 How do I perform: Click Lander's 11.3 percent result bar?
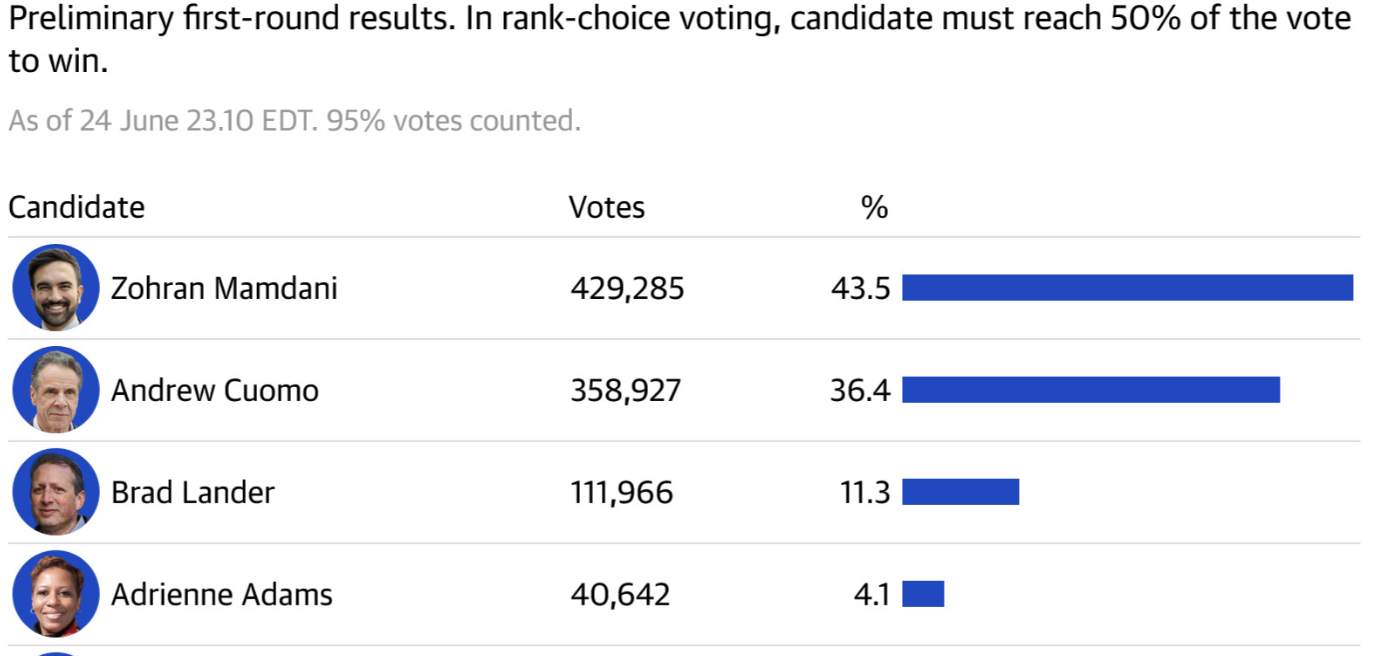(x=960, y=492)
